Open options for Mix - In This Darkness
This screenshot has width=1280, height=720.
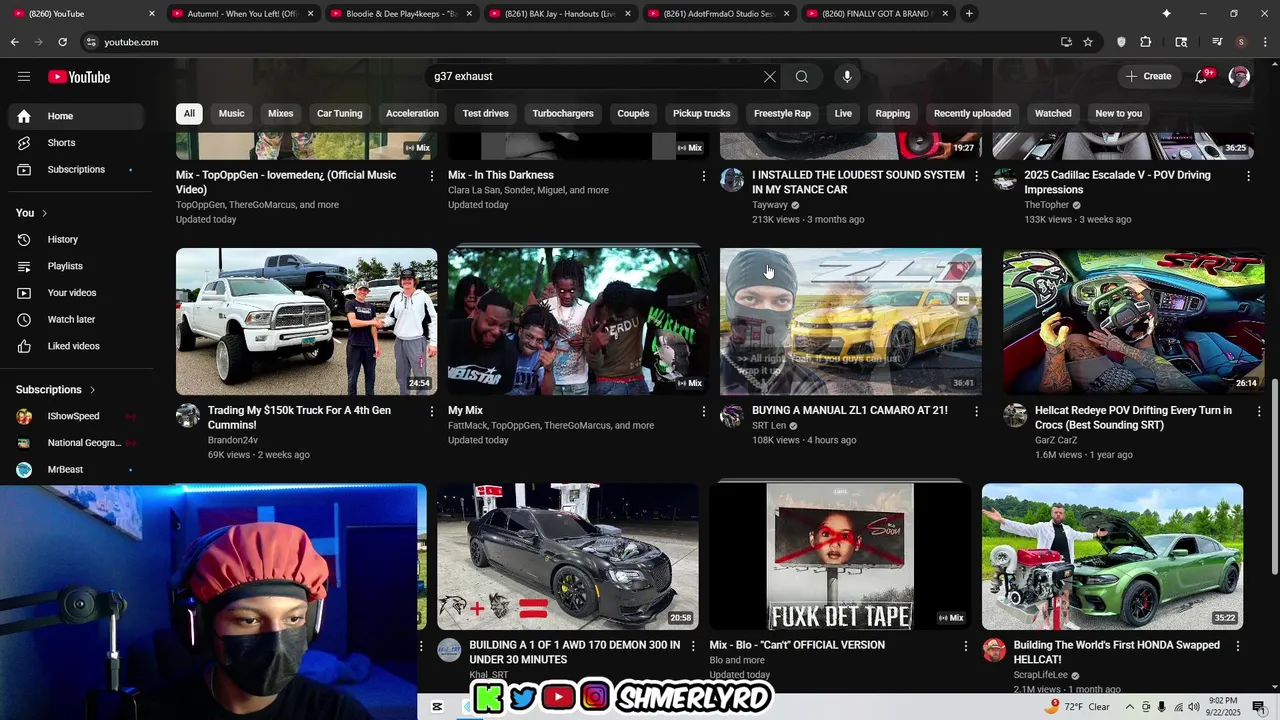pos(704,176)
